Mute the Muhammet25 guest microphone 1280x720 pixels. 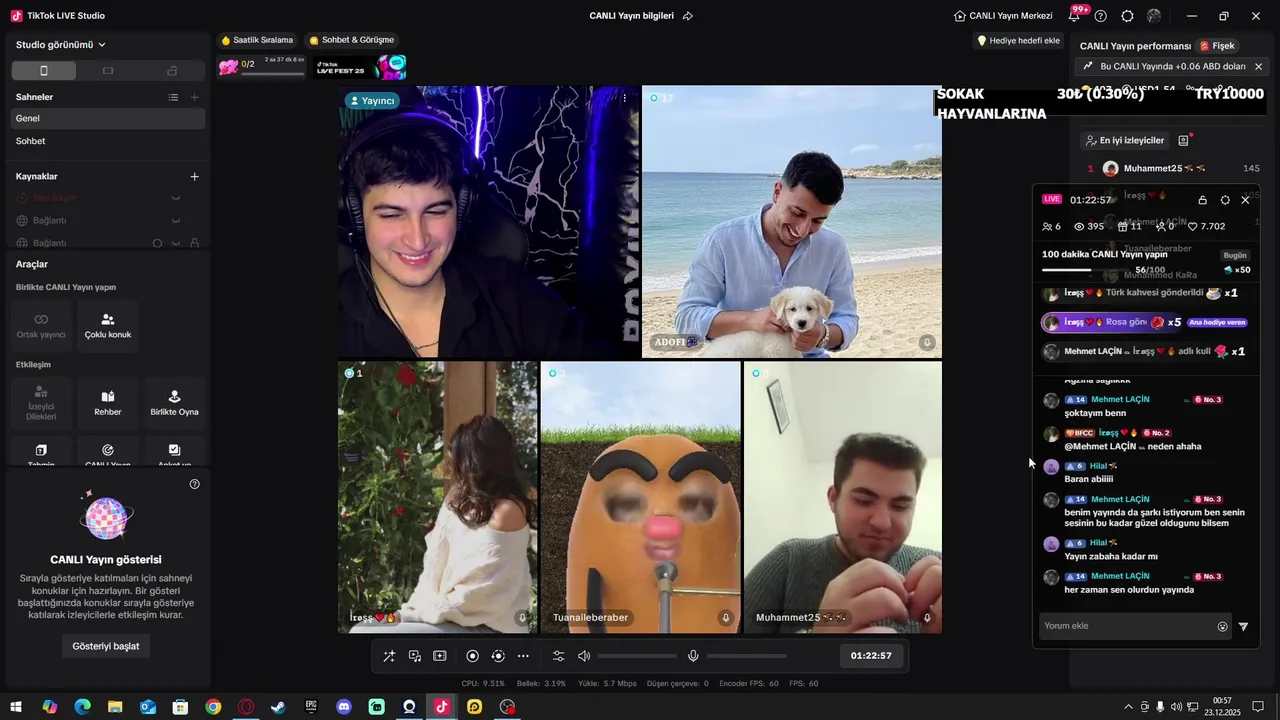click(927, 618)
